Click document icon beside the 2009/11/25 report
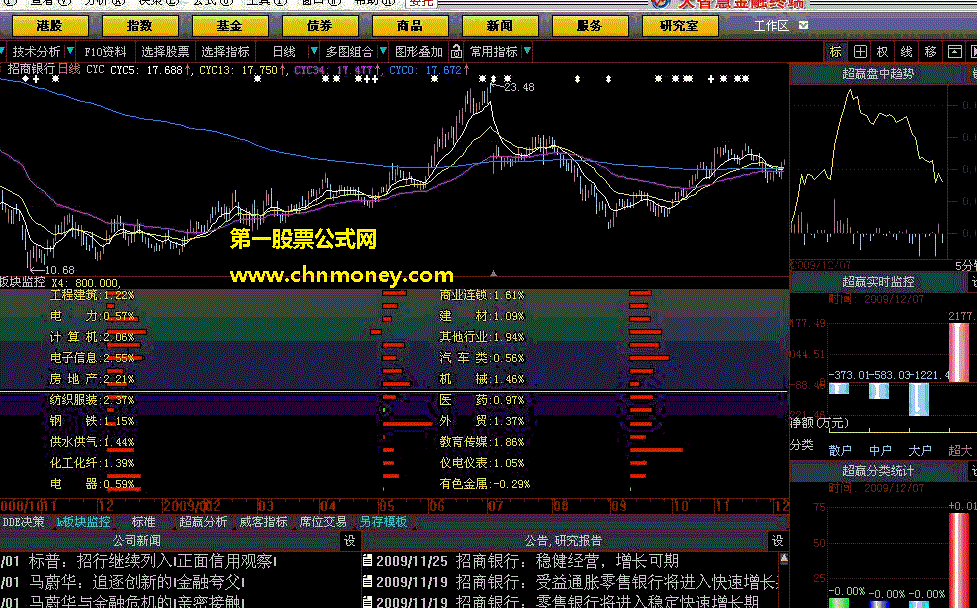This screenshot has height=608, width=977. click(368, 561)
